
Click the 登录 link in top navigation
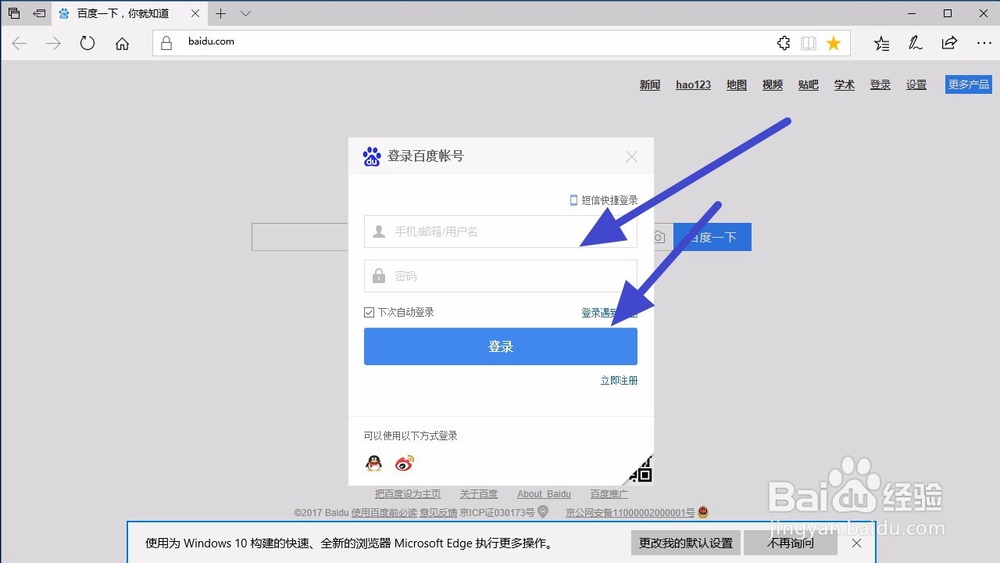click(x=880, y=85)
